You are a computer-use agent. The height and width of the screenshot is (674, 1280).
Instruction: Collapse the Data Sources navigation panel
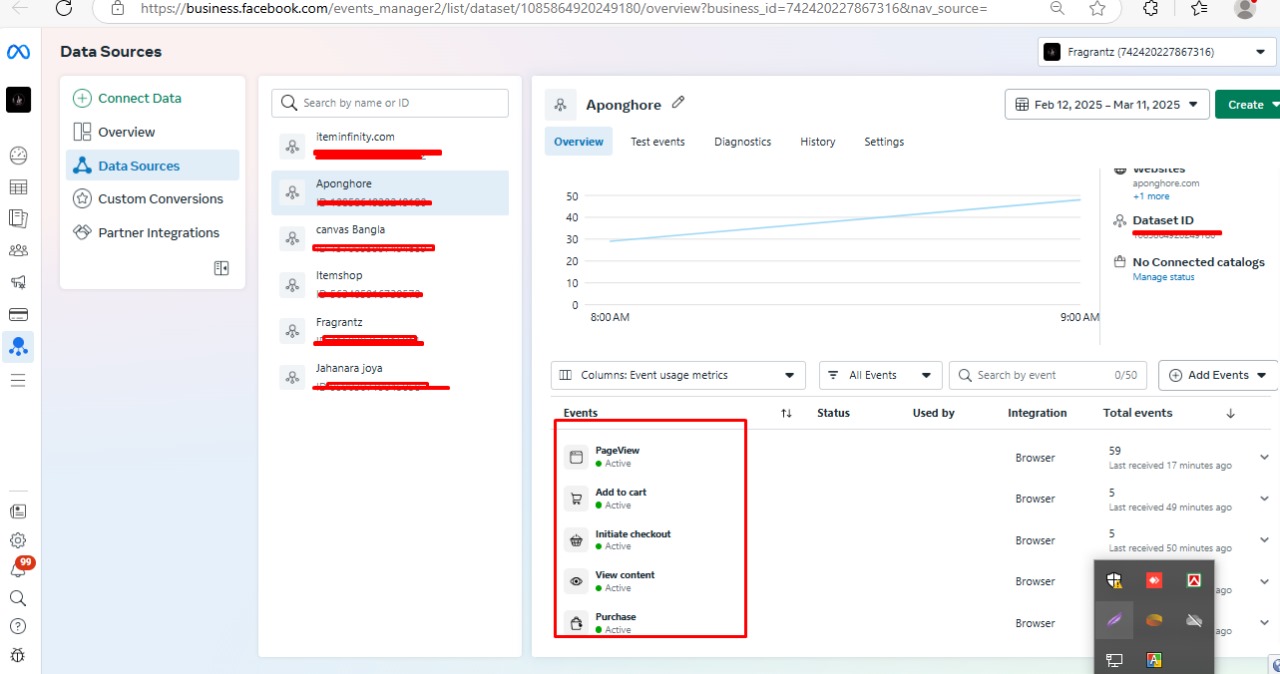(x=222, y=268)
